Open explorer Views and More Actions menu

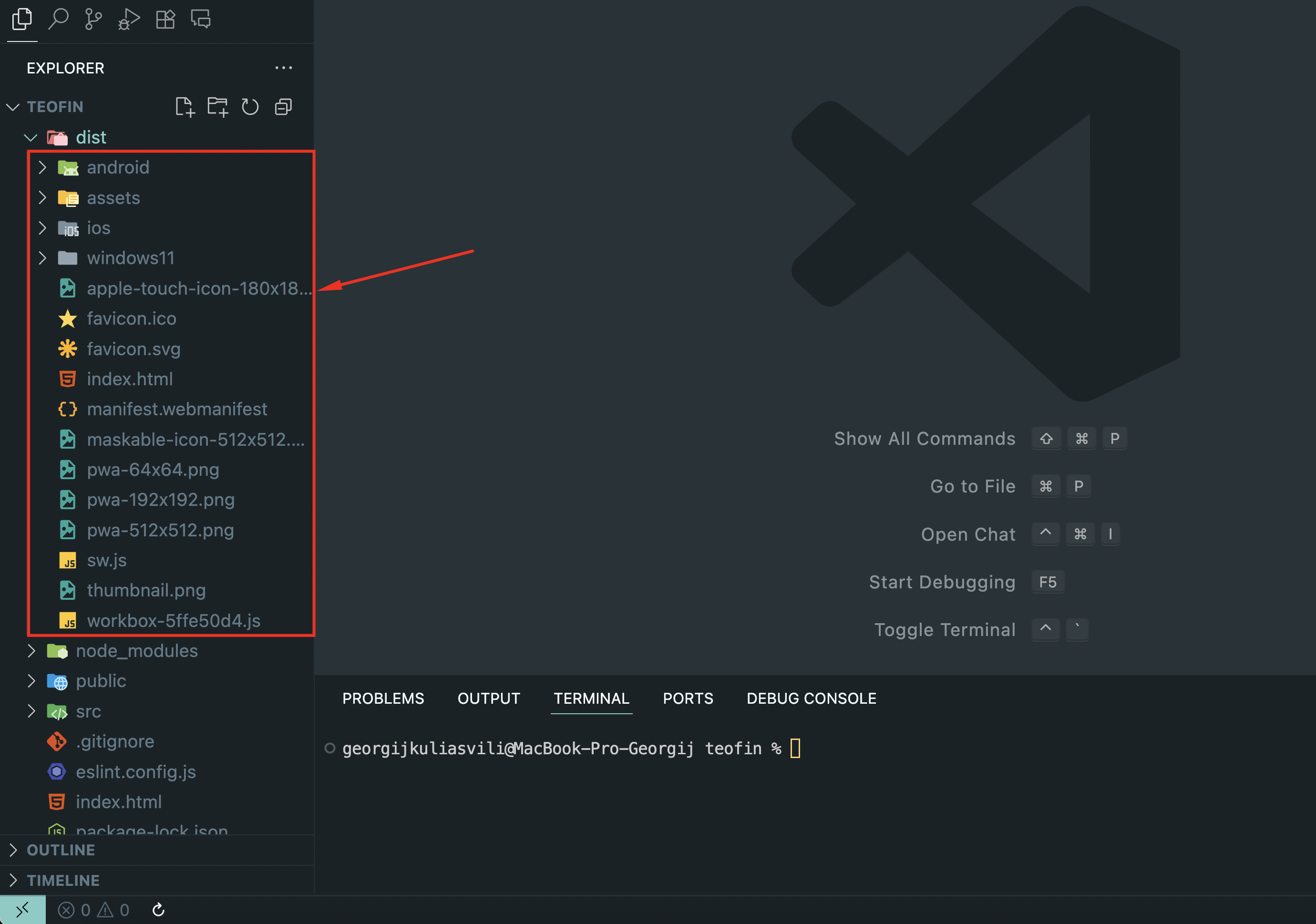(283, 68)
